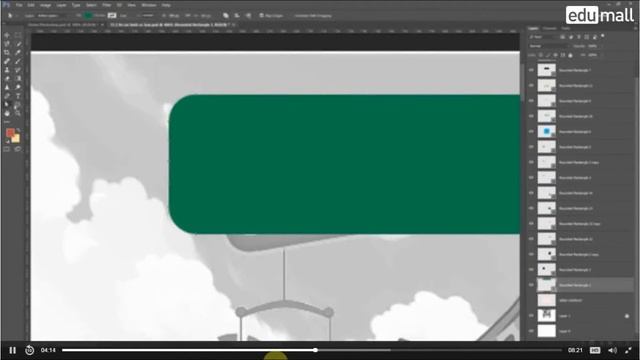Viewport: 640px width, 360px height.
Task: Lock all layer attributes
Action: [x=571, y=55]
